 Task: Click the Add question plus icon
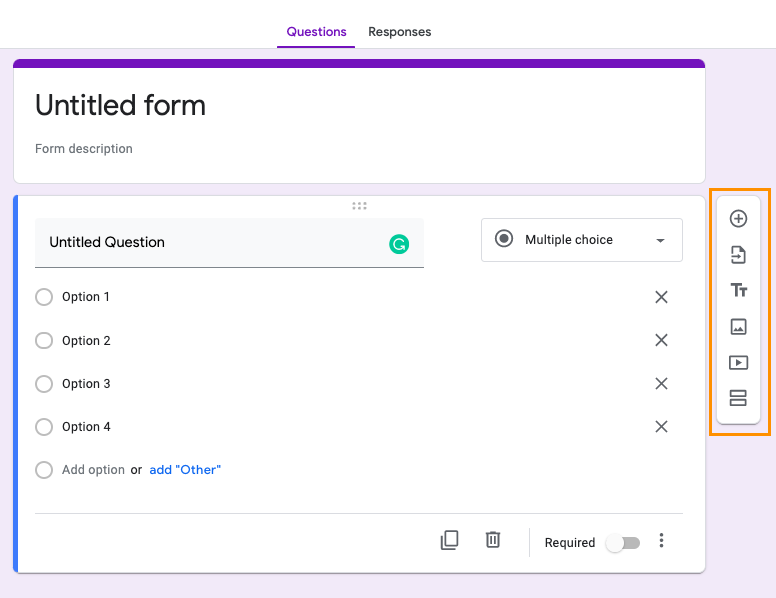click(738, 219)
